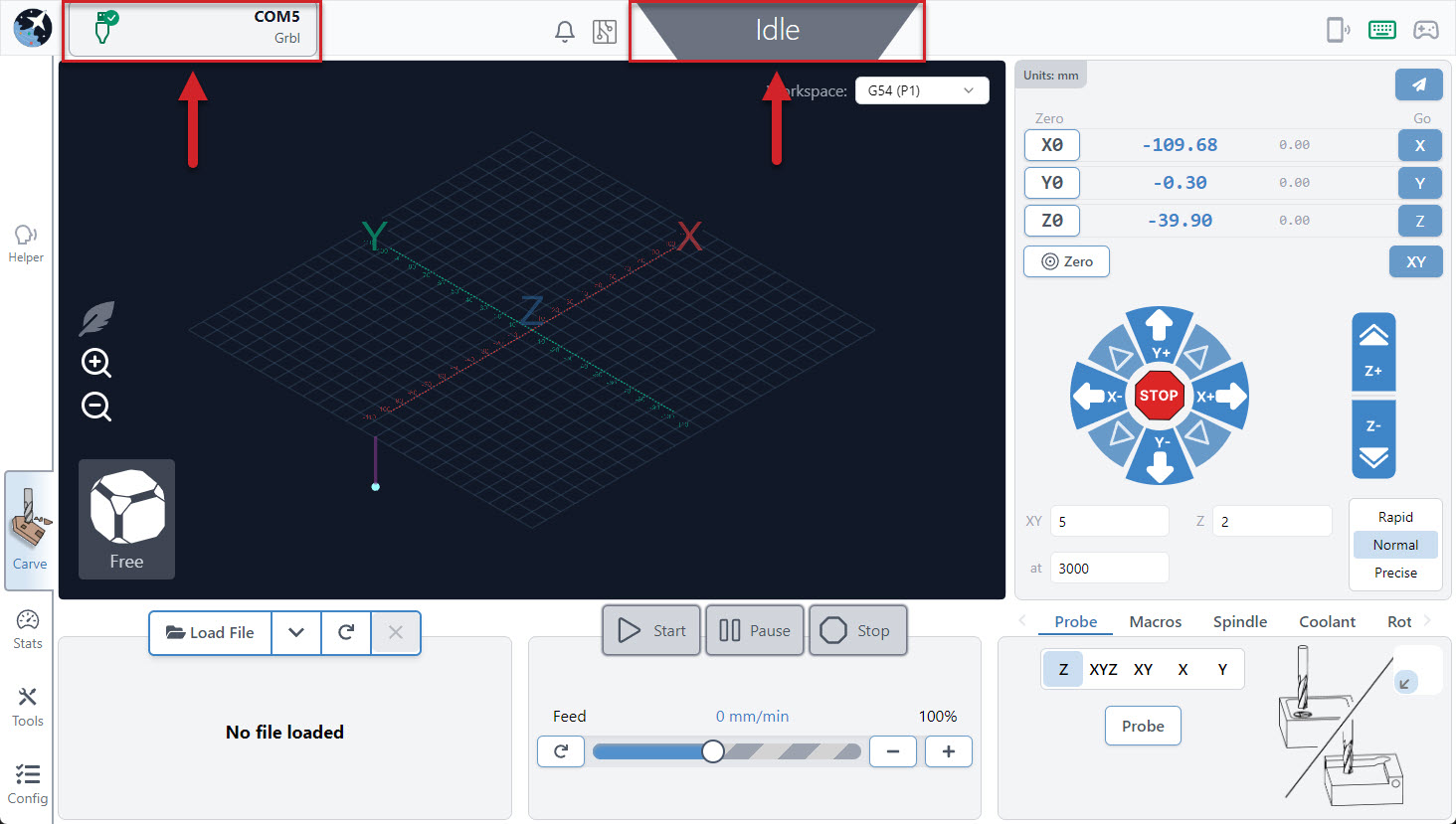Screen dimensions: 1456x824
Task: Zoom in on the visualizer
Action: click(96, 363)
